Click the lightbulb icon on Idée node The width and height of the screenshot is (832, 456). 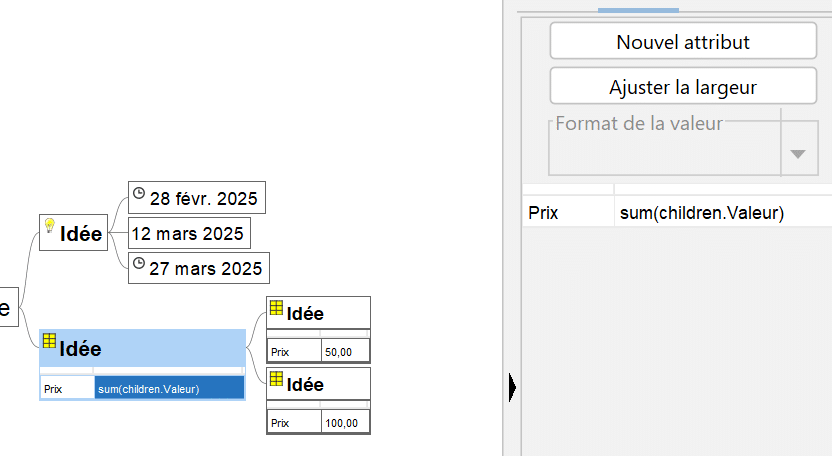49,226
